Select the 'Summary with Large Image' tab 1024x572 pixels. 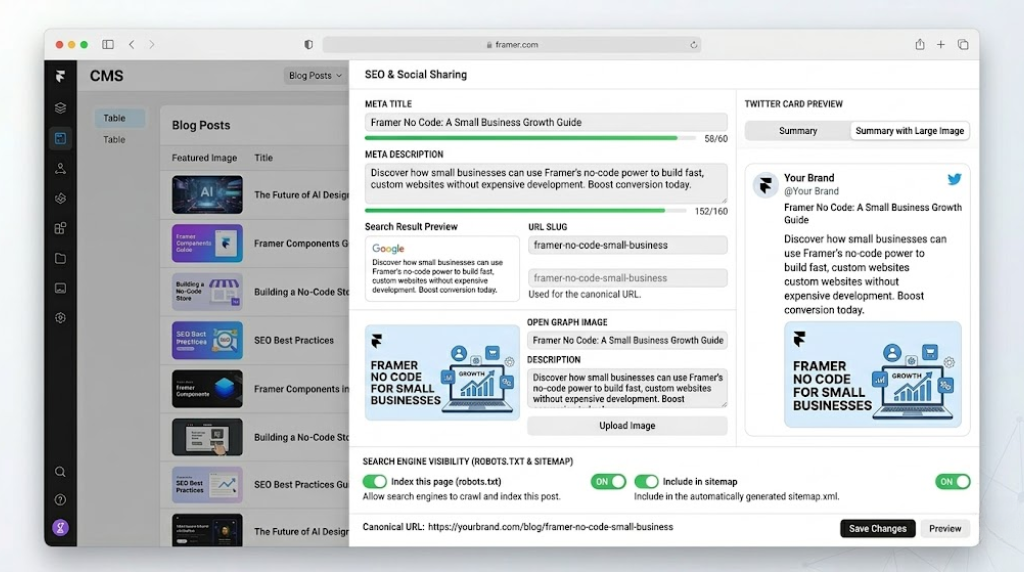909,131
